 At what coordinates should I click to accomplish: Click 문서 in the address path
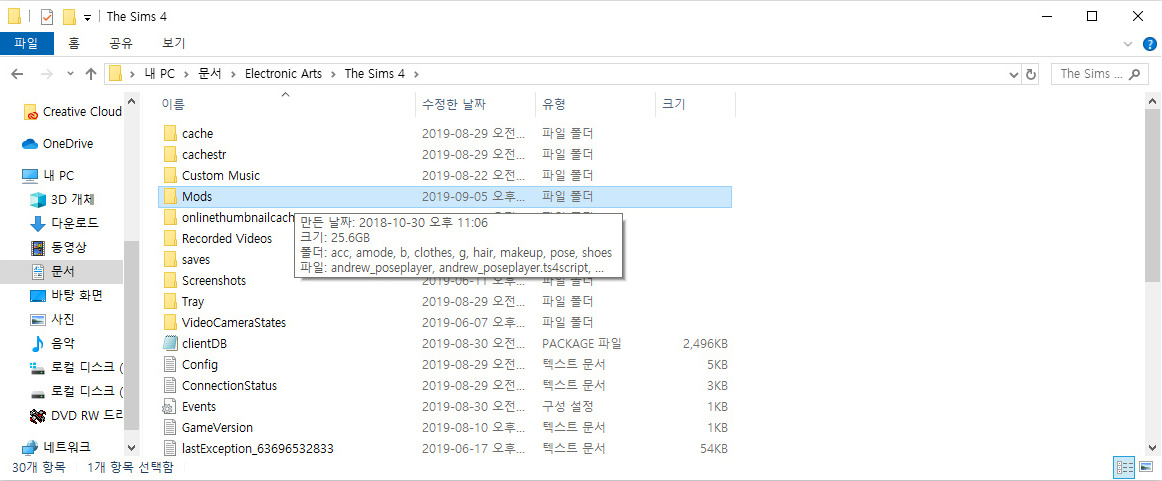click(x=210, y=74)
